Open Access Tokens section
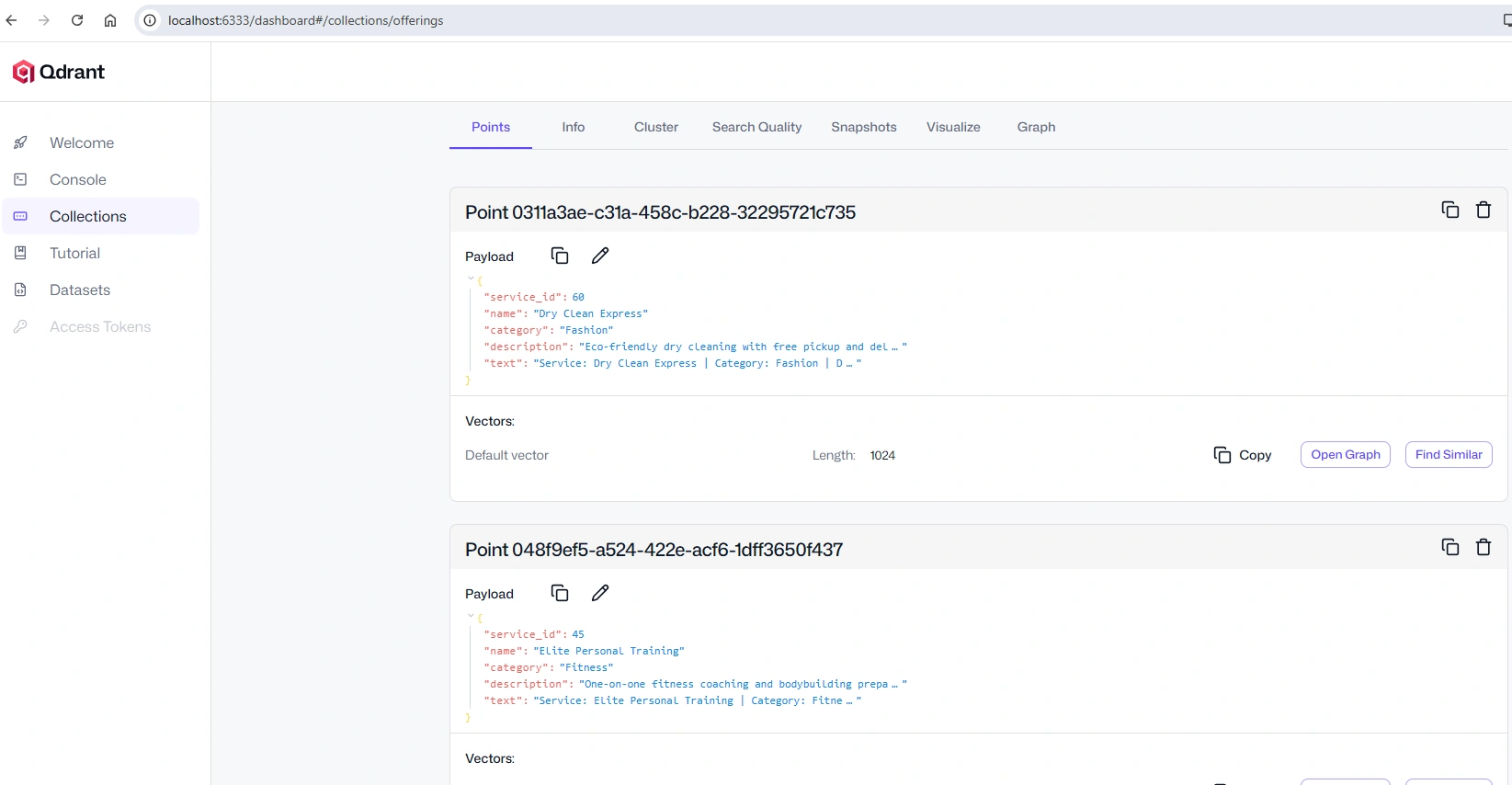This screenshot has height=785, width=1512. point(100,326)
